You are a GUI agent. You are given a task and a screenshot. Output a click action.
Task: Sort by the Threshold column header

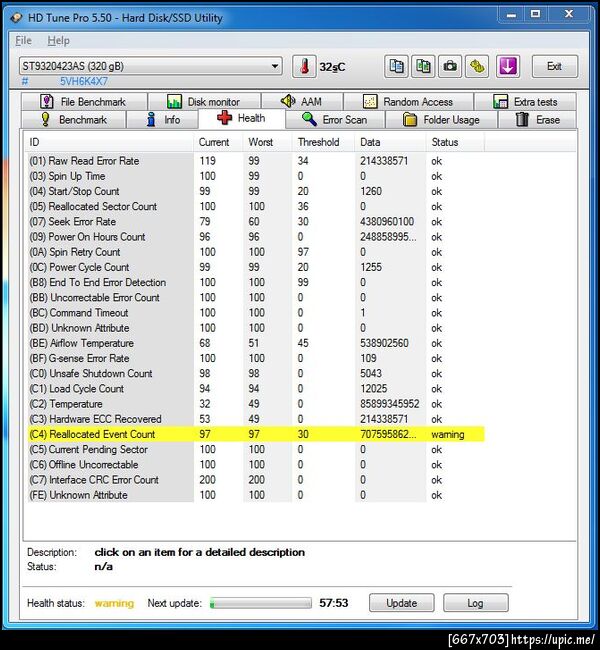(x=323, y=142)
